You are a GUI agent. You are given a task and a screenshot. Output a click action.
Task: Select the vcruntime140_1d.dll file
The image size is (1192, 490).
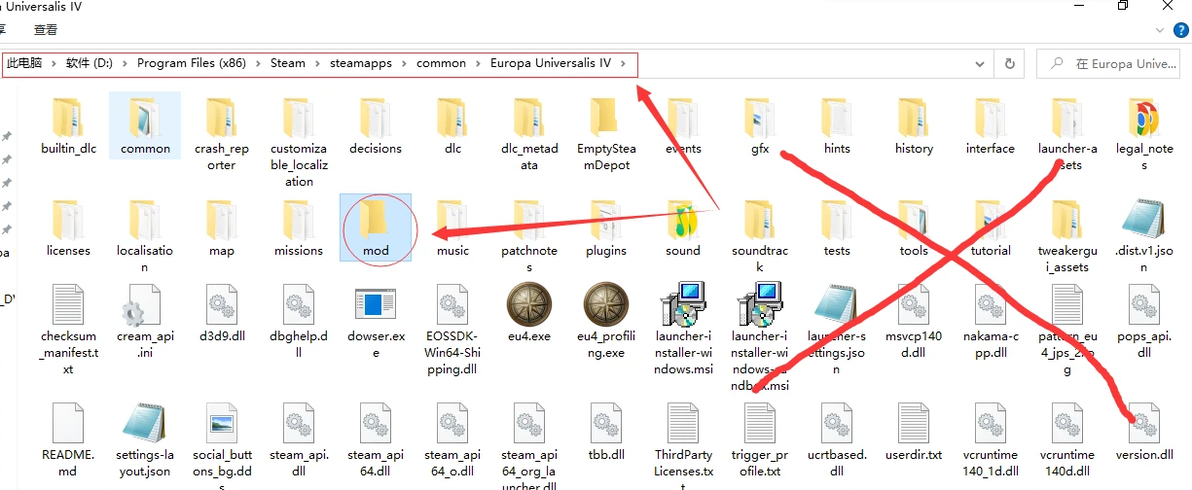point(991,439)
